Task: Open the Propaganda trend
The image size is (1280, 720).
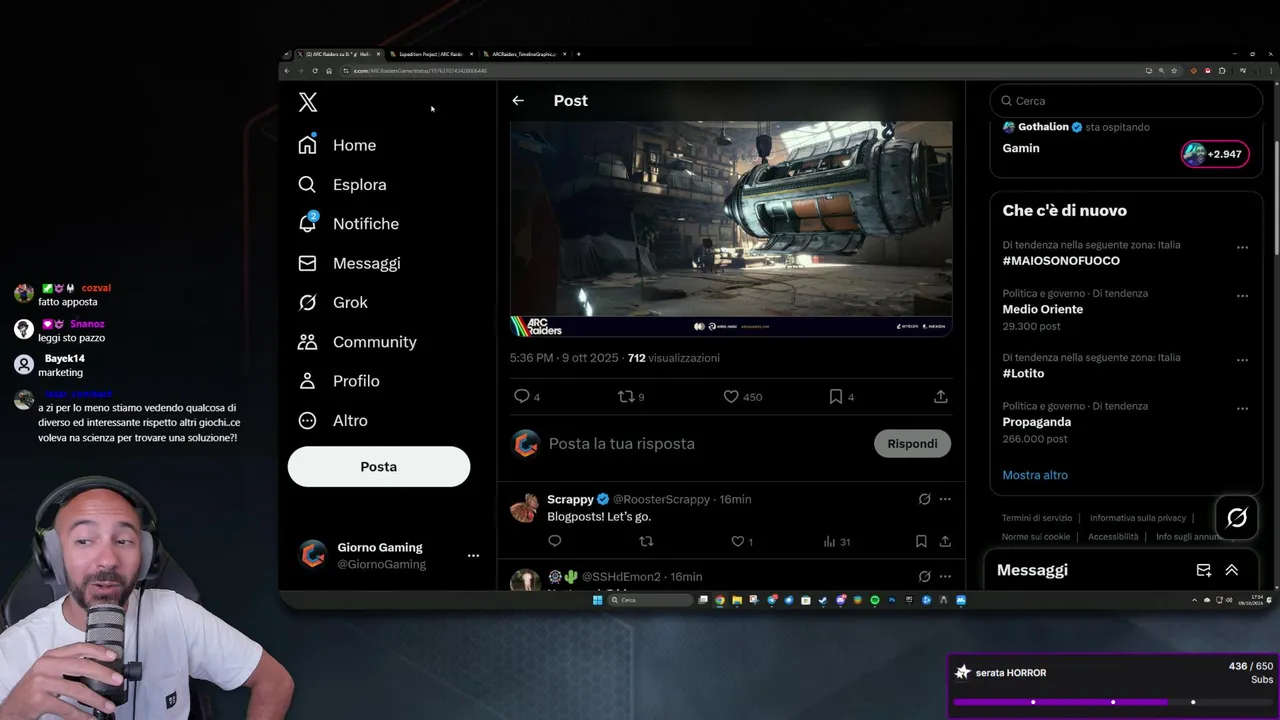Action: (1037, 422)
